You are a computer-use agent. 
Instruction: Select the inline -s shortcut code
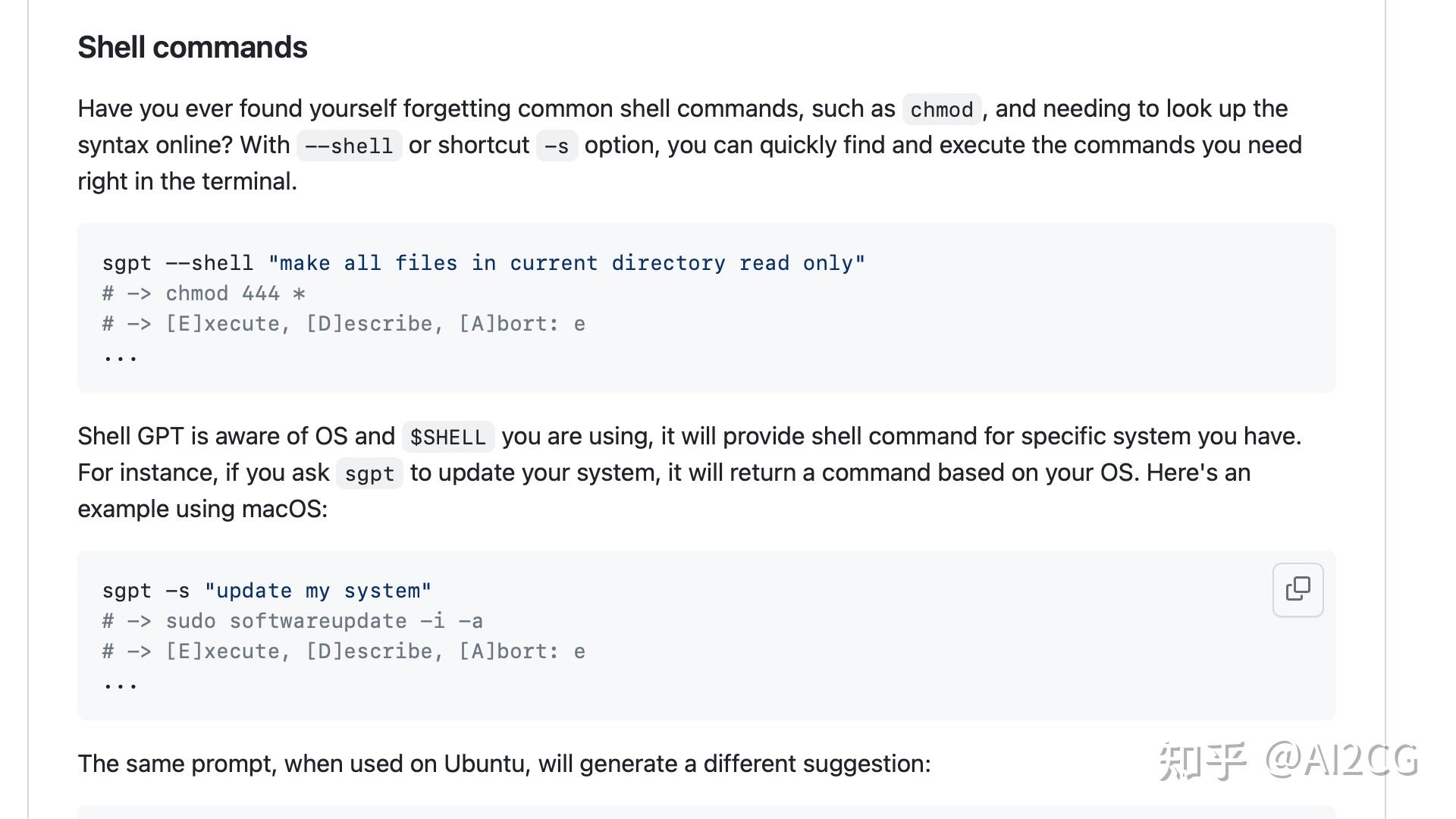tap(557, 146)
